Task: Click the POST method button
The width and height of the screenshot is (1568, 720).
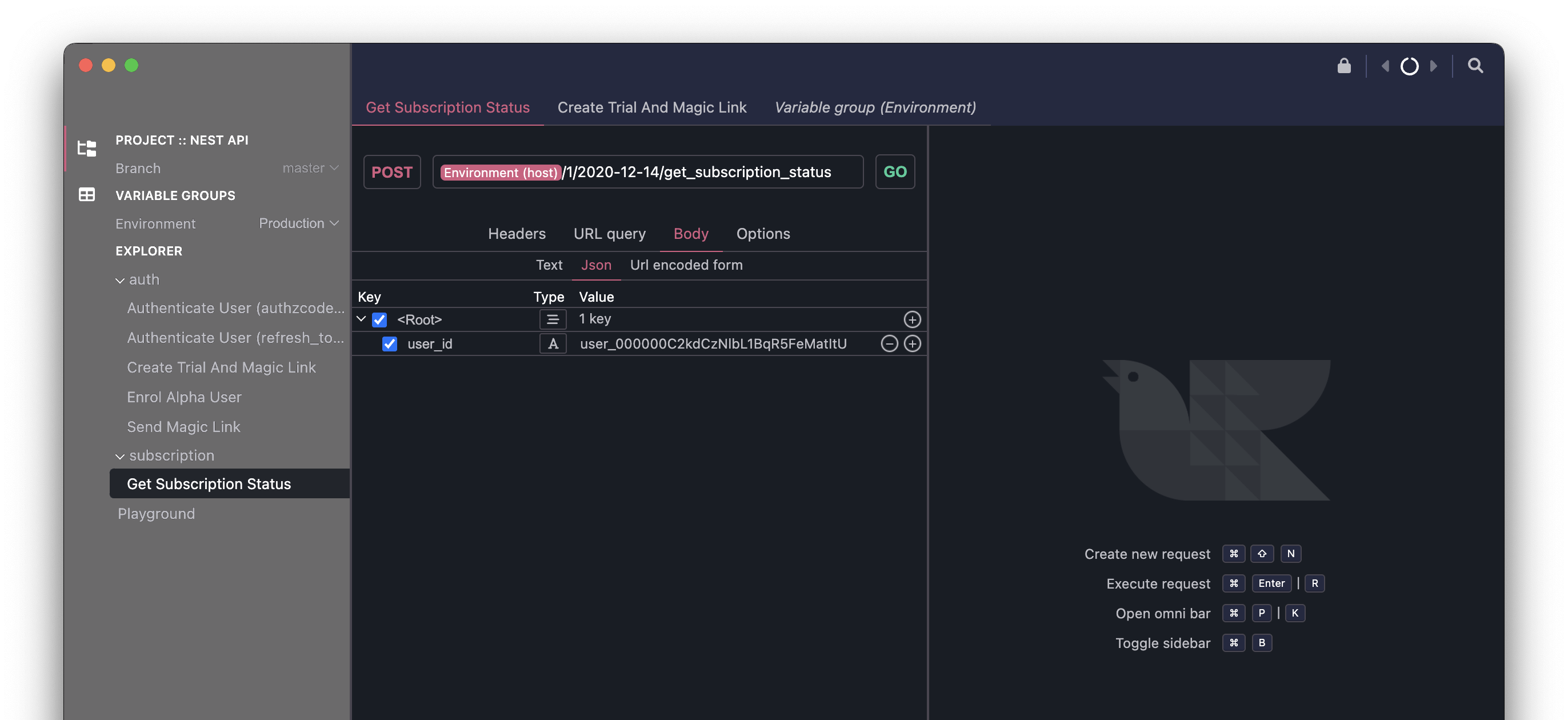Action: coord(391,171)
